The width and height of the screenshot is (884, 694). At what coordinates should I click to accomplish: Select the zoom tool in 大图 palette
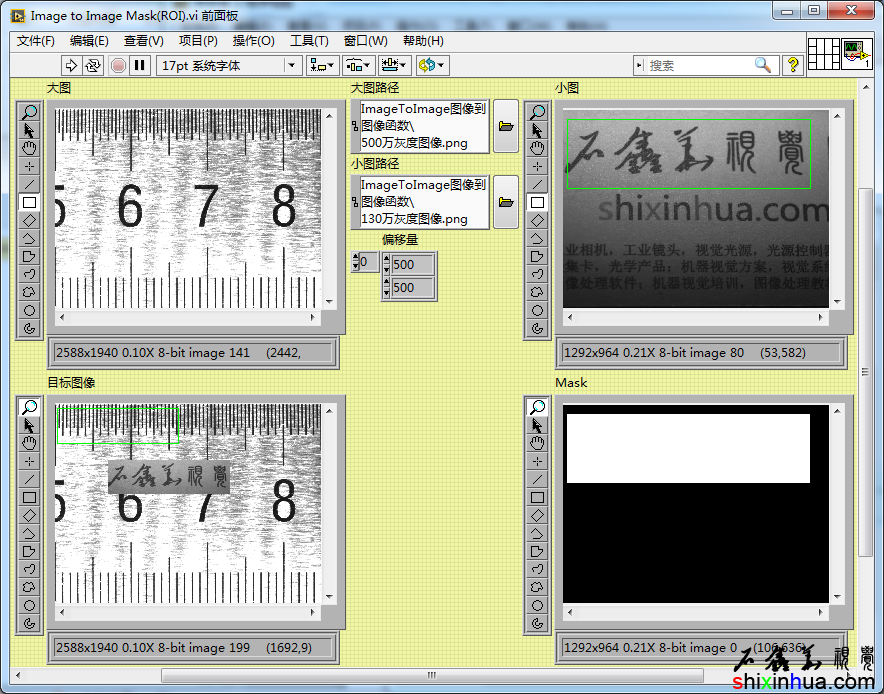click(30, 112)
